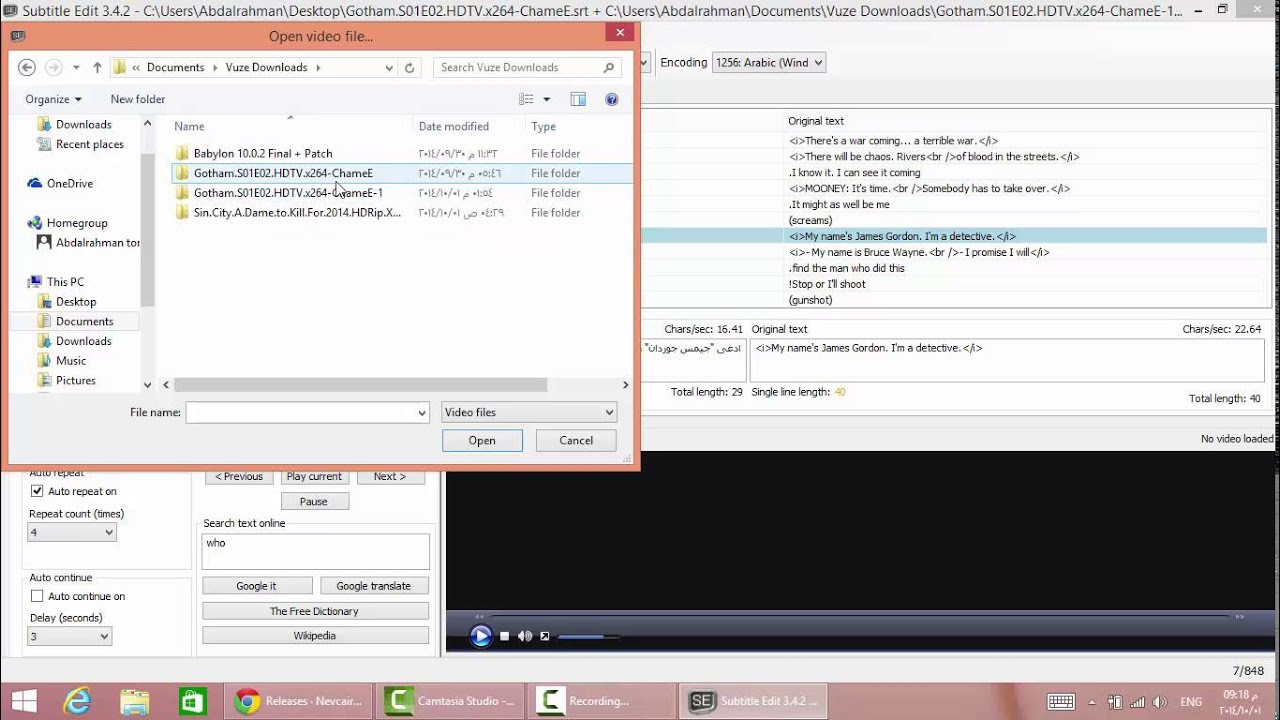Open the Encoding dropdown
Viewport: 1280px width, 720px height.
[x=768, y=62]
